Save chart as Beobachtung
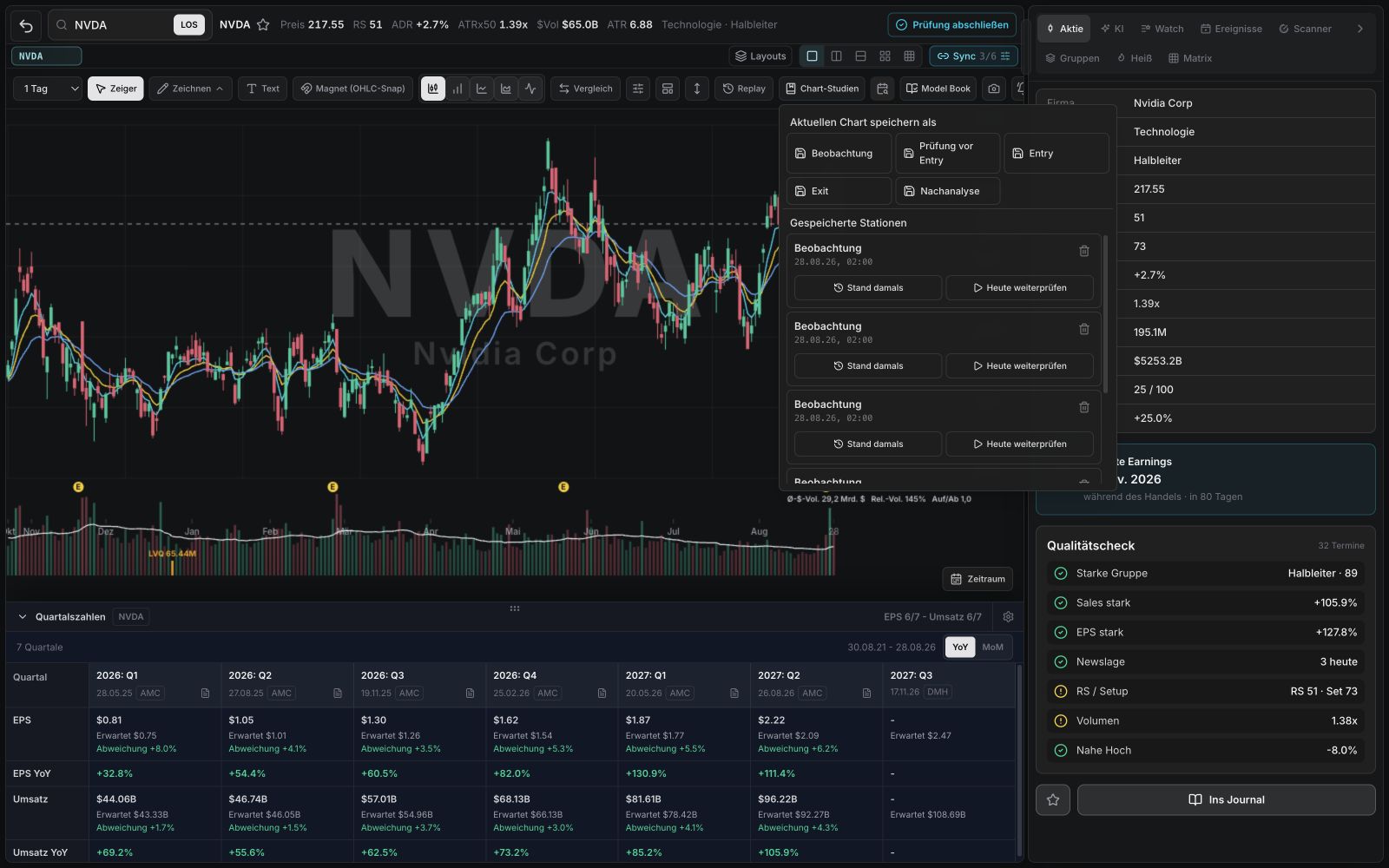 tap(839, 154)
